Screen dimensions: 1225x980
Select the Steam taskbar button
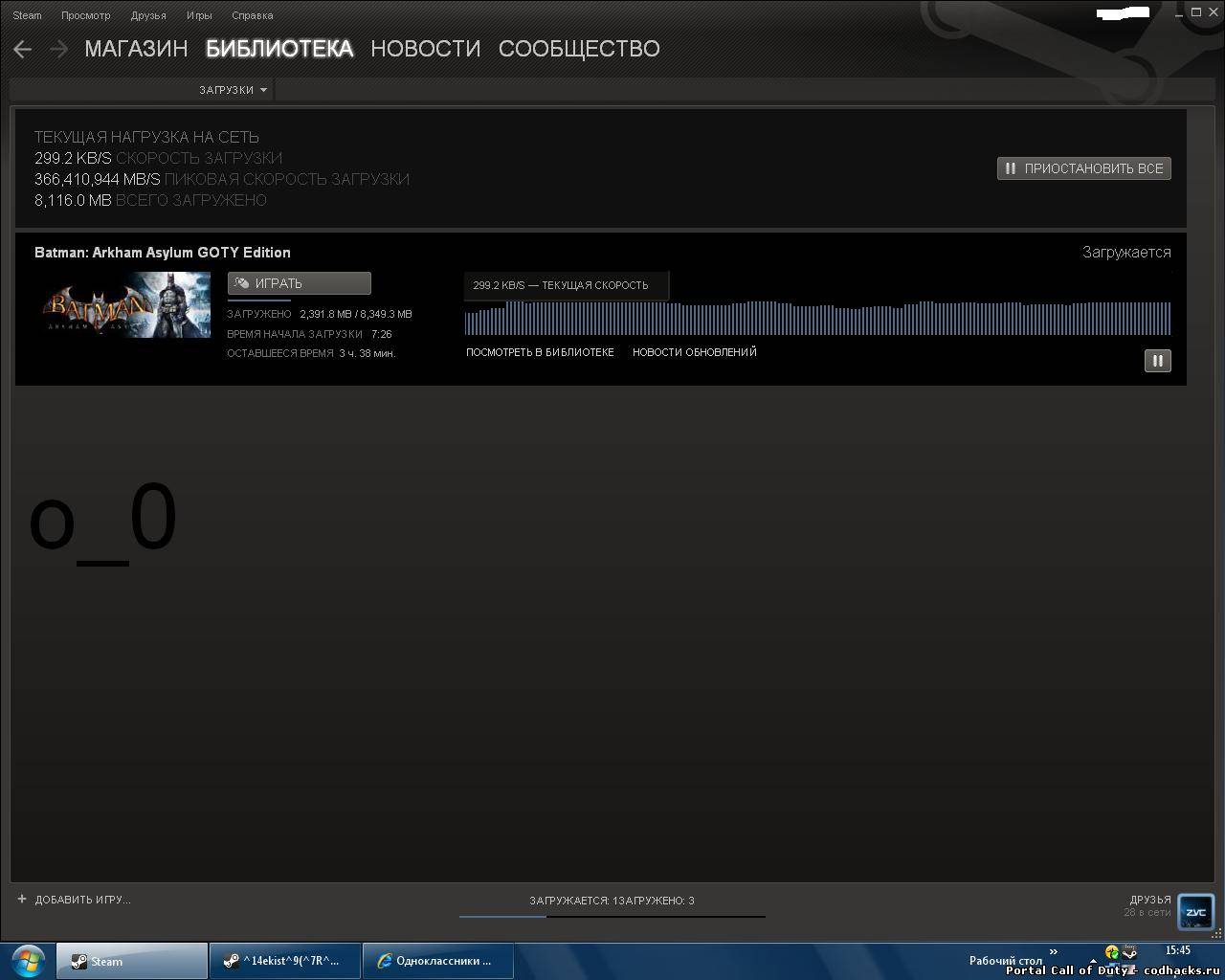132,961
